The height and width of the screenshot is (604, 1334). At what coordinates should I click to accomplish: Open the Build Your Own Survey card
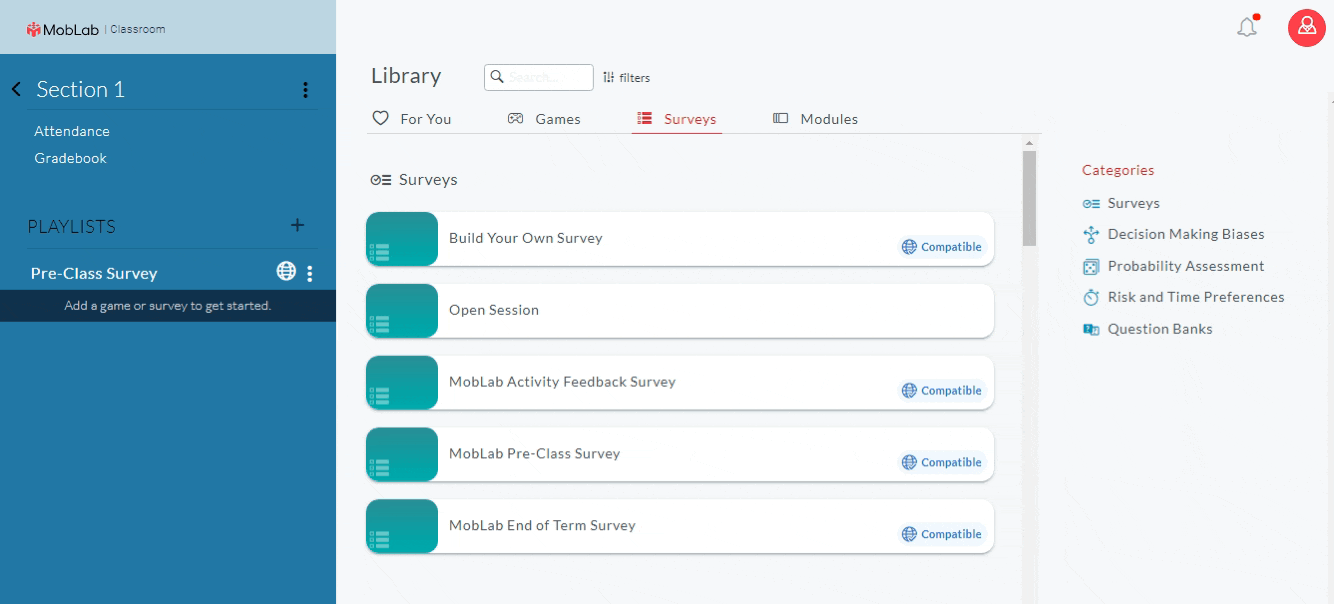(x=680, y=239)
